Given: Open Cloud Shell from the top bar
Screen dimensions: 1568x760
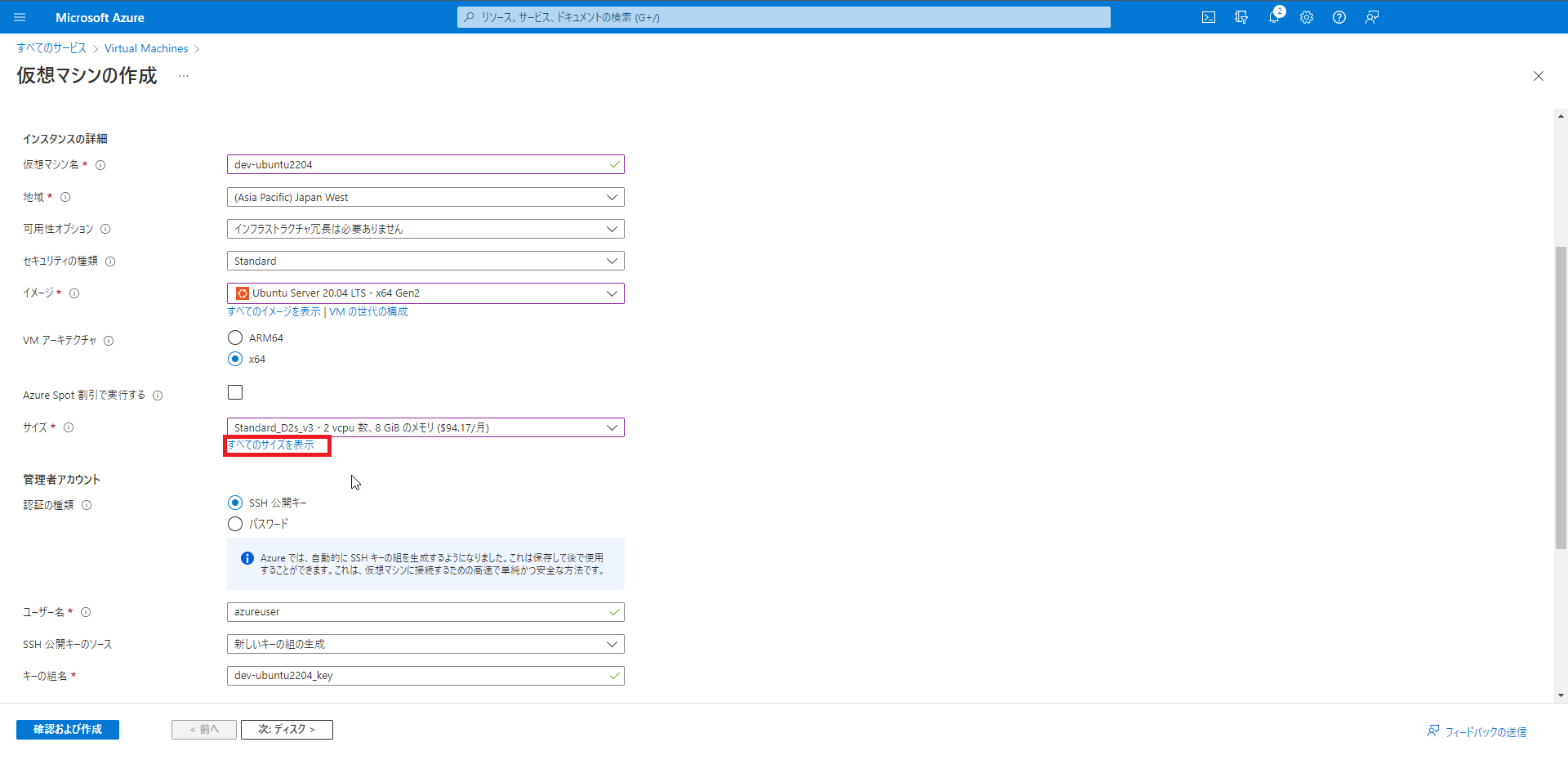Looking at the screenshot, I should click(x=1209, y=17).
